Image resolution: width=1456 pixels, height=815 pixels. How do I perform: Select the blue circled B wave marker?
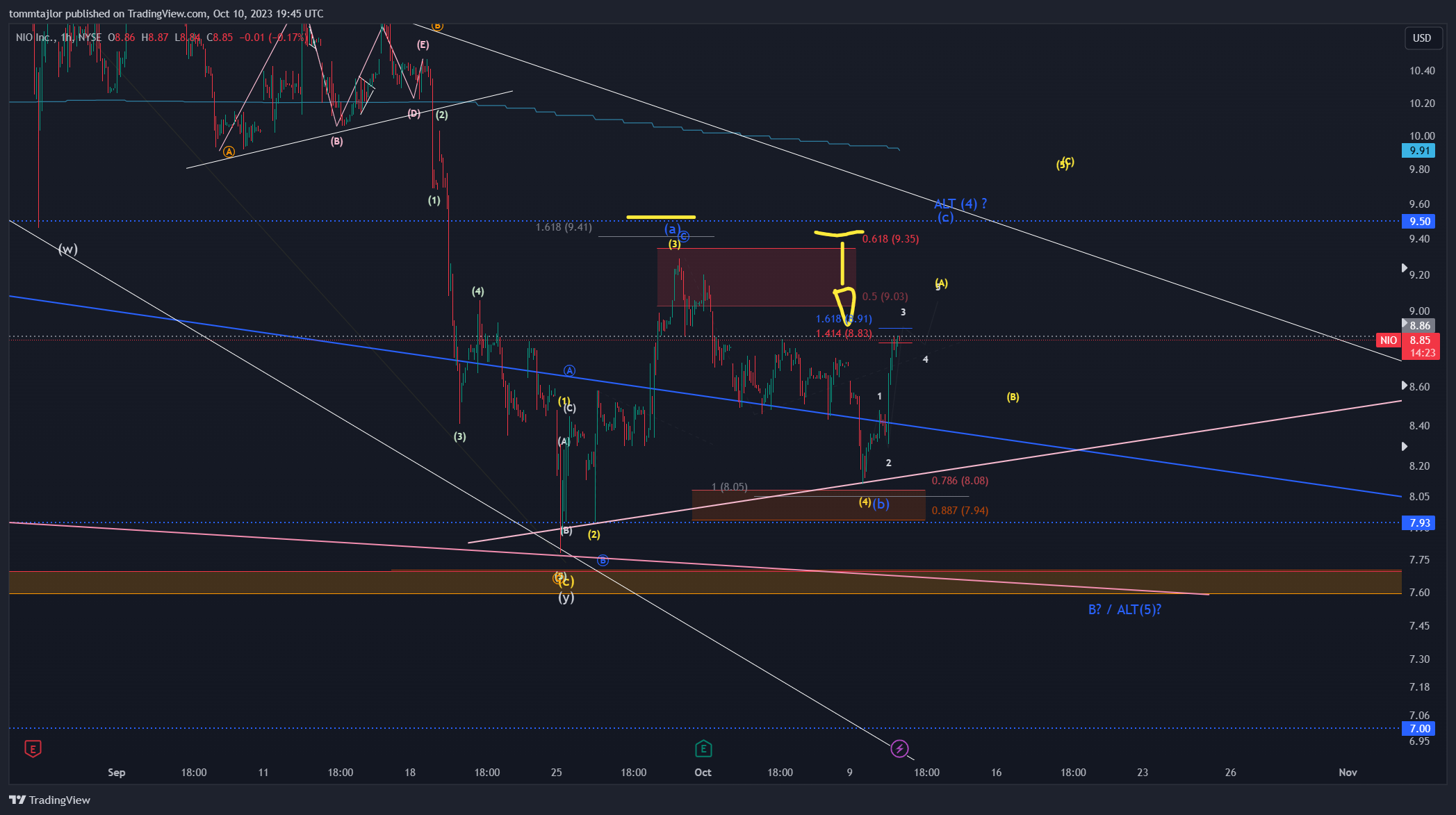click(x=603, y=560)
